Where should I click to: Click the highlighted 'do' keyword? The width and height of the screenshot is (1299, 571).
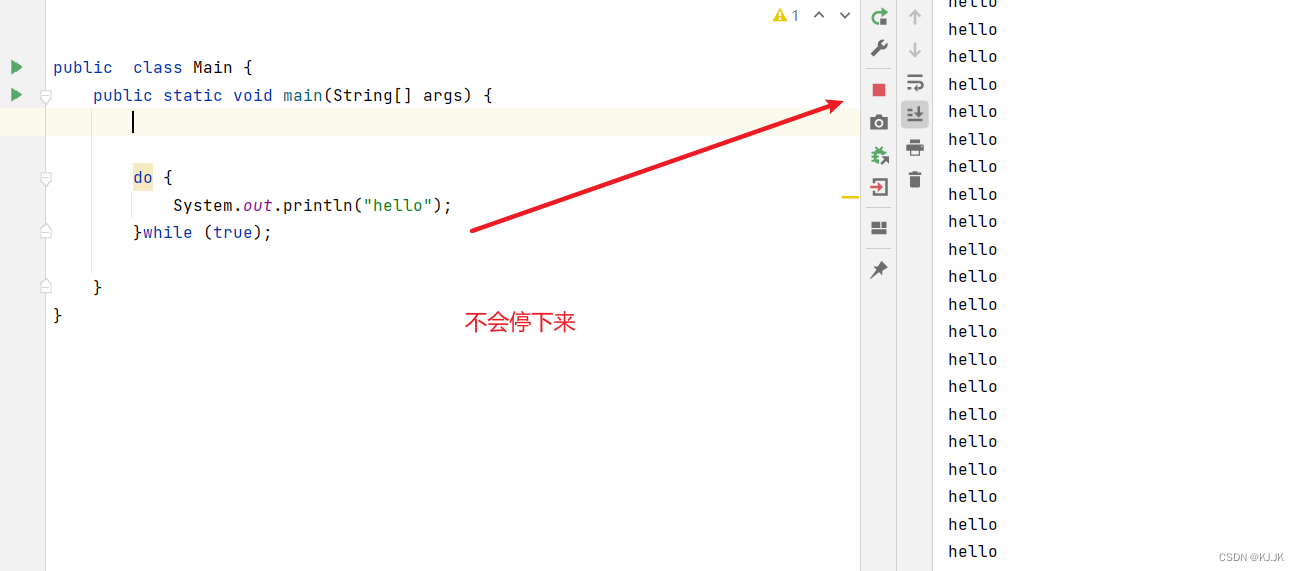pos(143,177)
